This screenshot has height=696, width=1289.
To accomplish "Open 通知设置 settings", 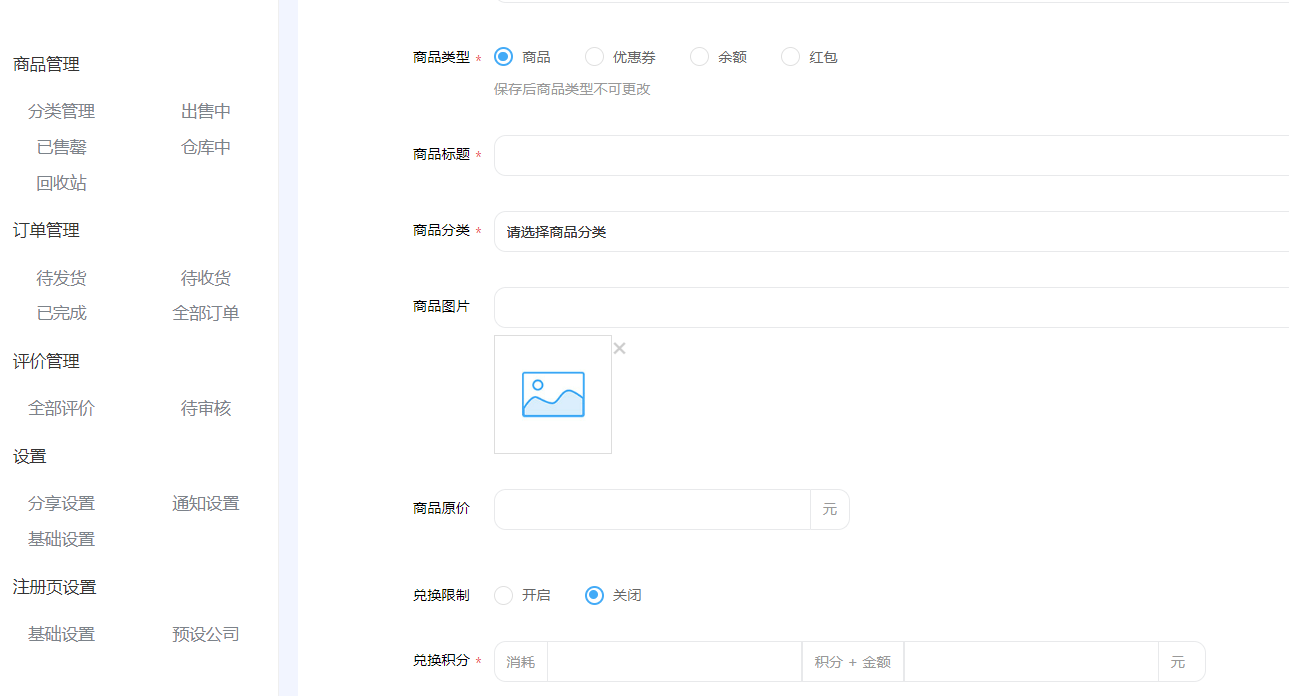I will click(x=206, y=503).
